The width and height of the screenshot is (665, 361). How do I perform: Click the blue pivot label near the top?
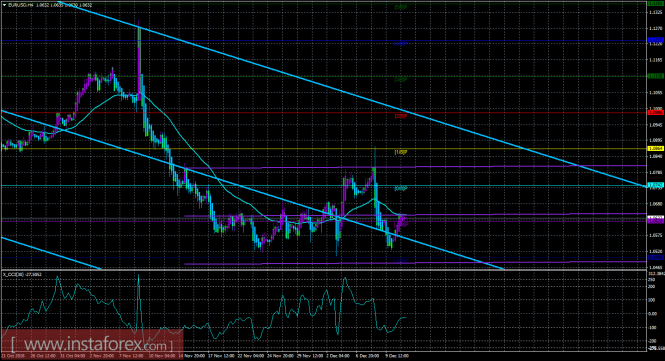(401, 43)
